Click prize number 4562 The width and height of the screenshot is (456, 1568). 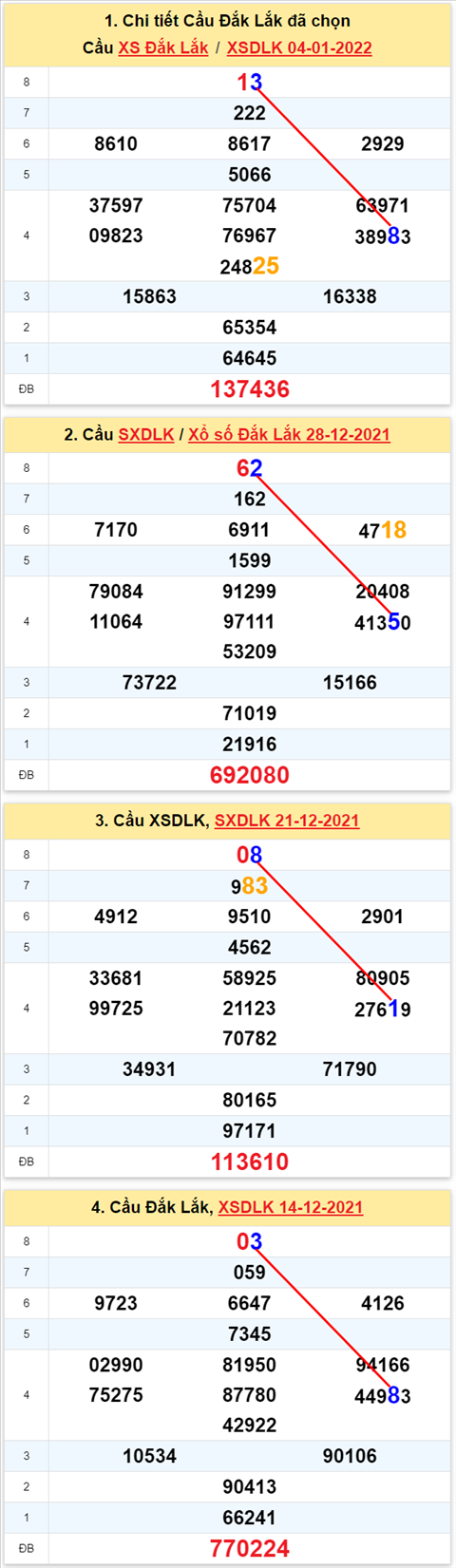click(250, 947)
